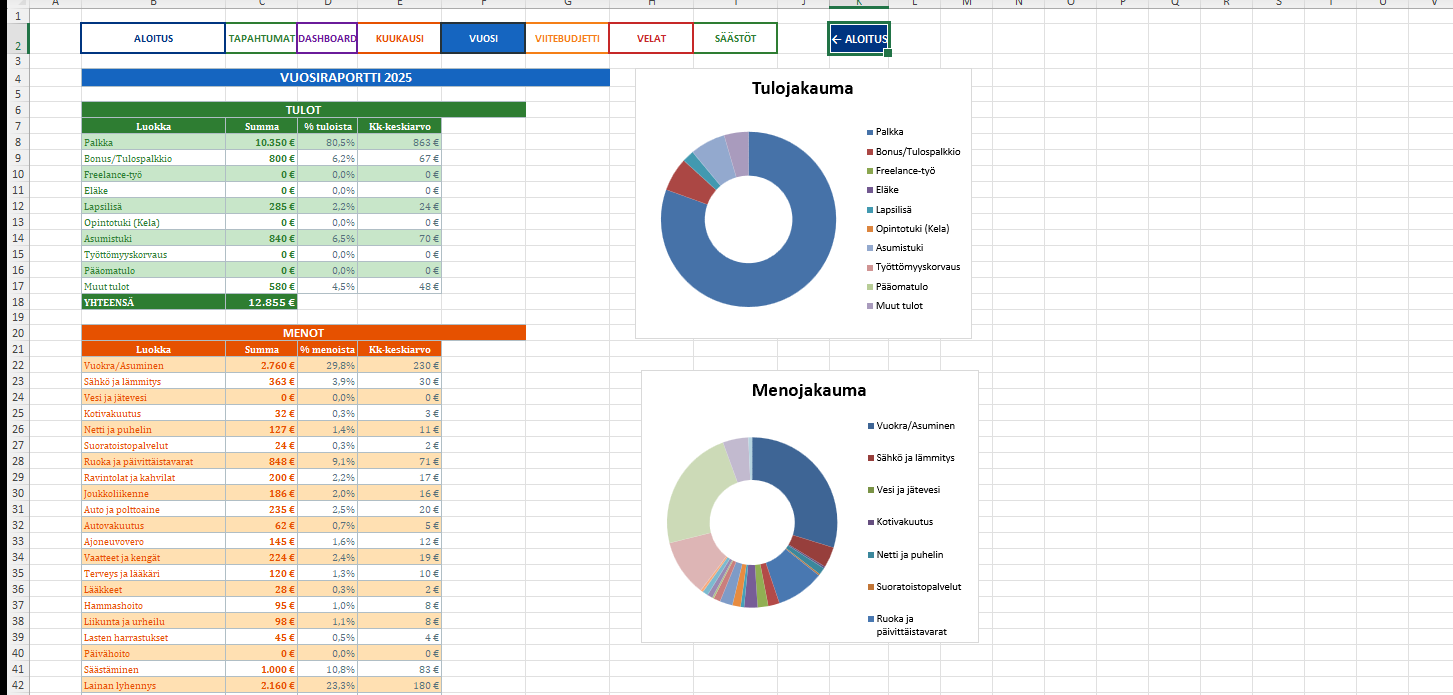Click the Asumistuki legend marker in Tulojakauma
The height and width of the screenshot is (695, 1453).
[x=870, y=248]
